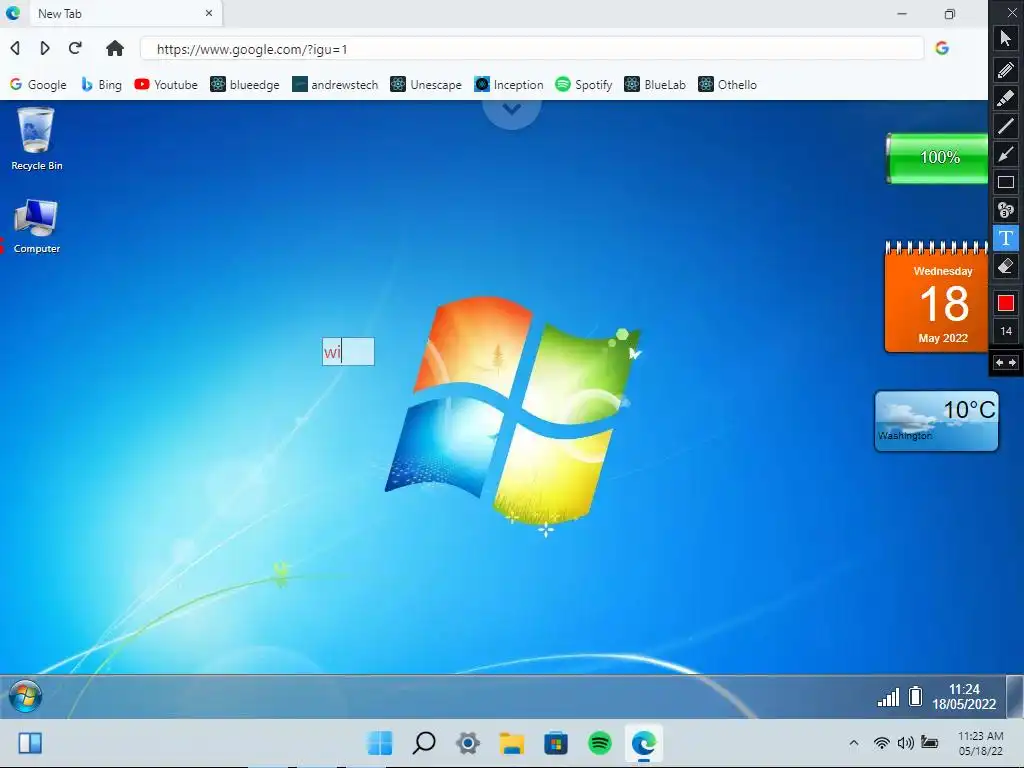Viewport: 1024px width, 768px height.
Task: Close the annotation toolbar with X
Action: point(1012,12)
